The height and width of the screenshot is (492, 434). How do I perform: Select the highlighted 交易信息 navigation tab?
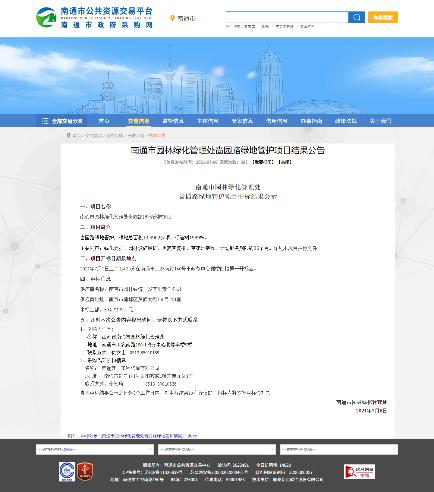click(x=138, y=121)
